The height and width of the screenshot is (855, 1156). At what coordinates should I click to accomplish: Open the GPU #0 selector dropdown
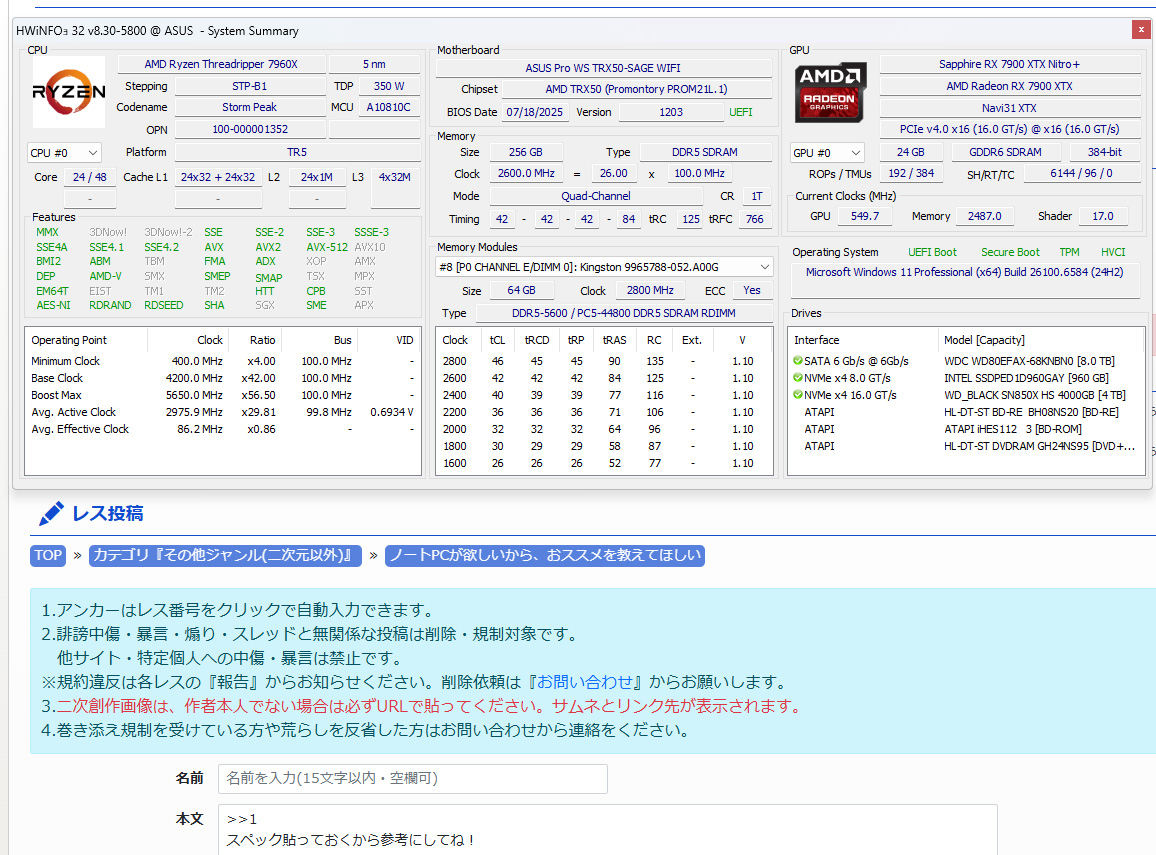pos(827,153)
